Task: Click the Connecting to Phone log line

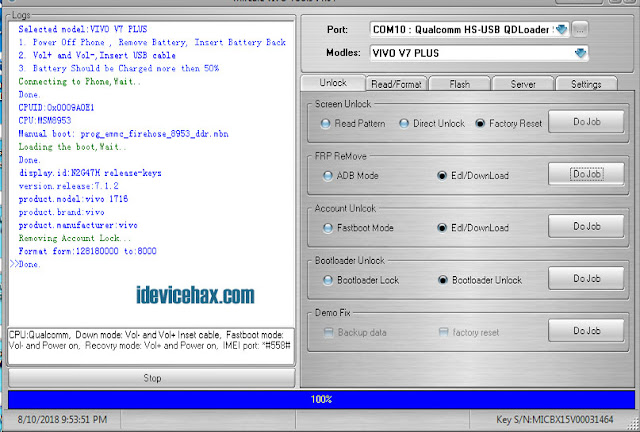Action: pos(80,81)
